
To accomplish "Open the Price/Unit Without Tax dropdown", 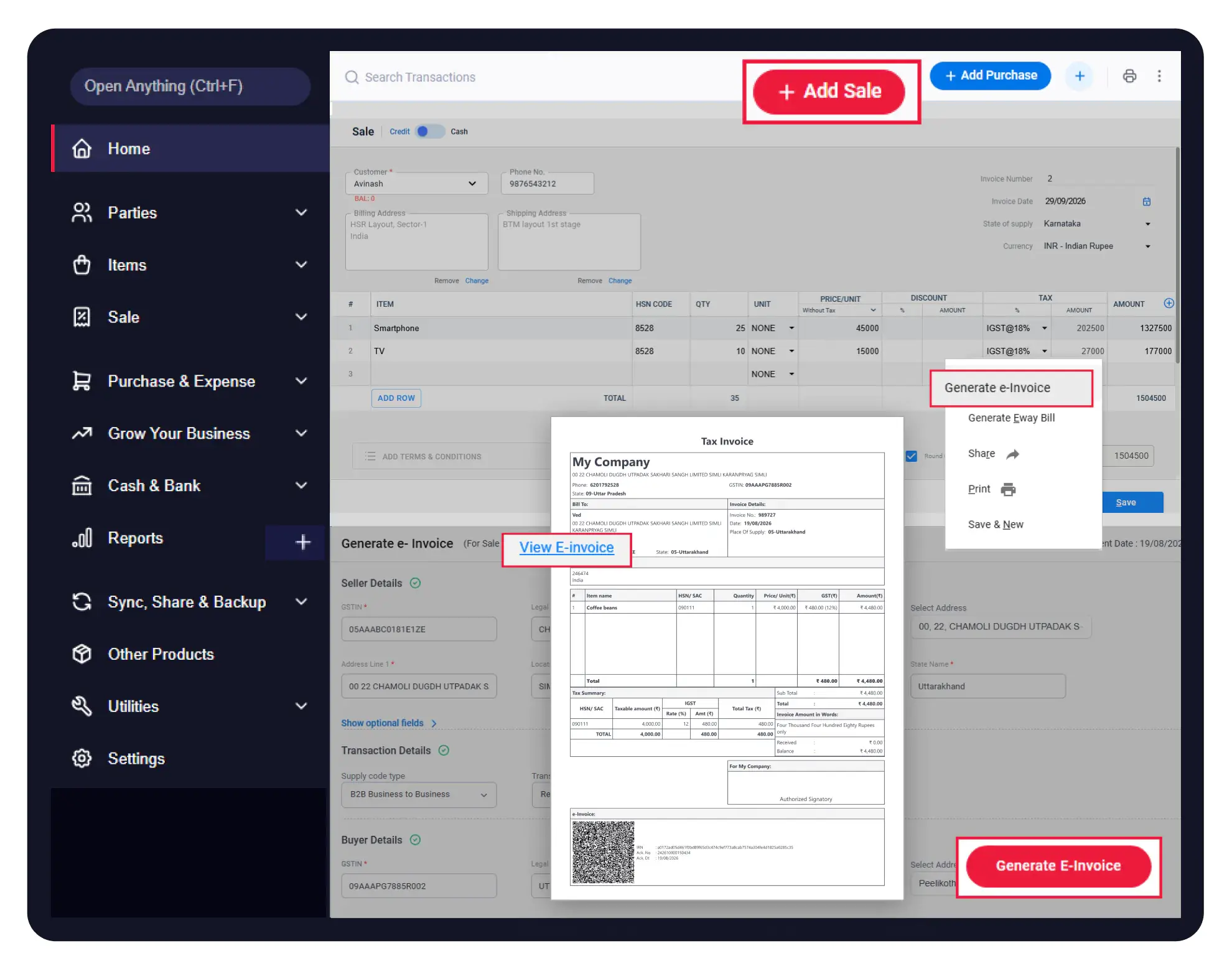I will [x=839, y=310].
